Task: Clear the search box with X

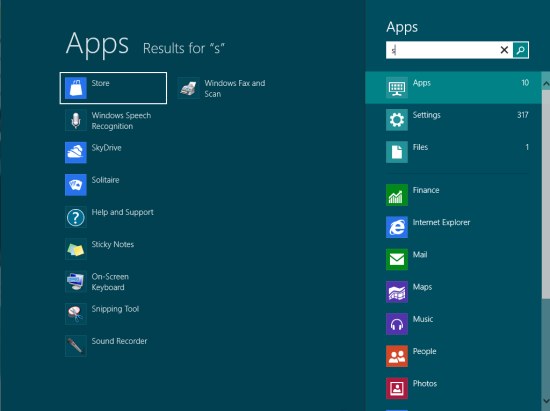Action: [x=504, y=50]
